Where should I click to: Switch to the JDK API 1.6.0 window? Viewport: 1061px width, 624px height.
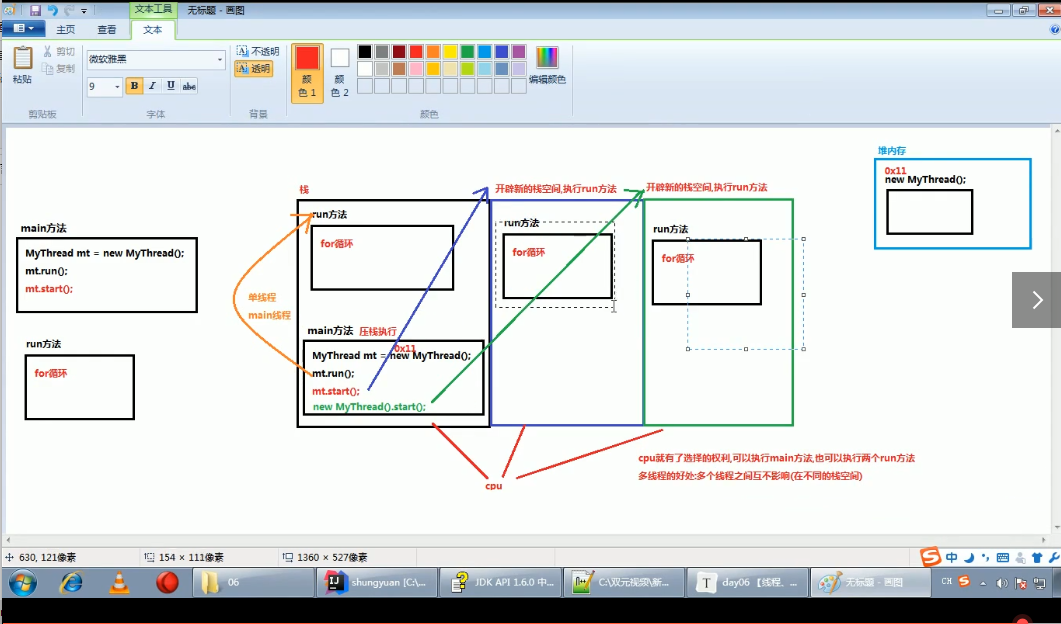pos(501,582)
